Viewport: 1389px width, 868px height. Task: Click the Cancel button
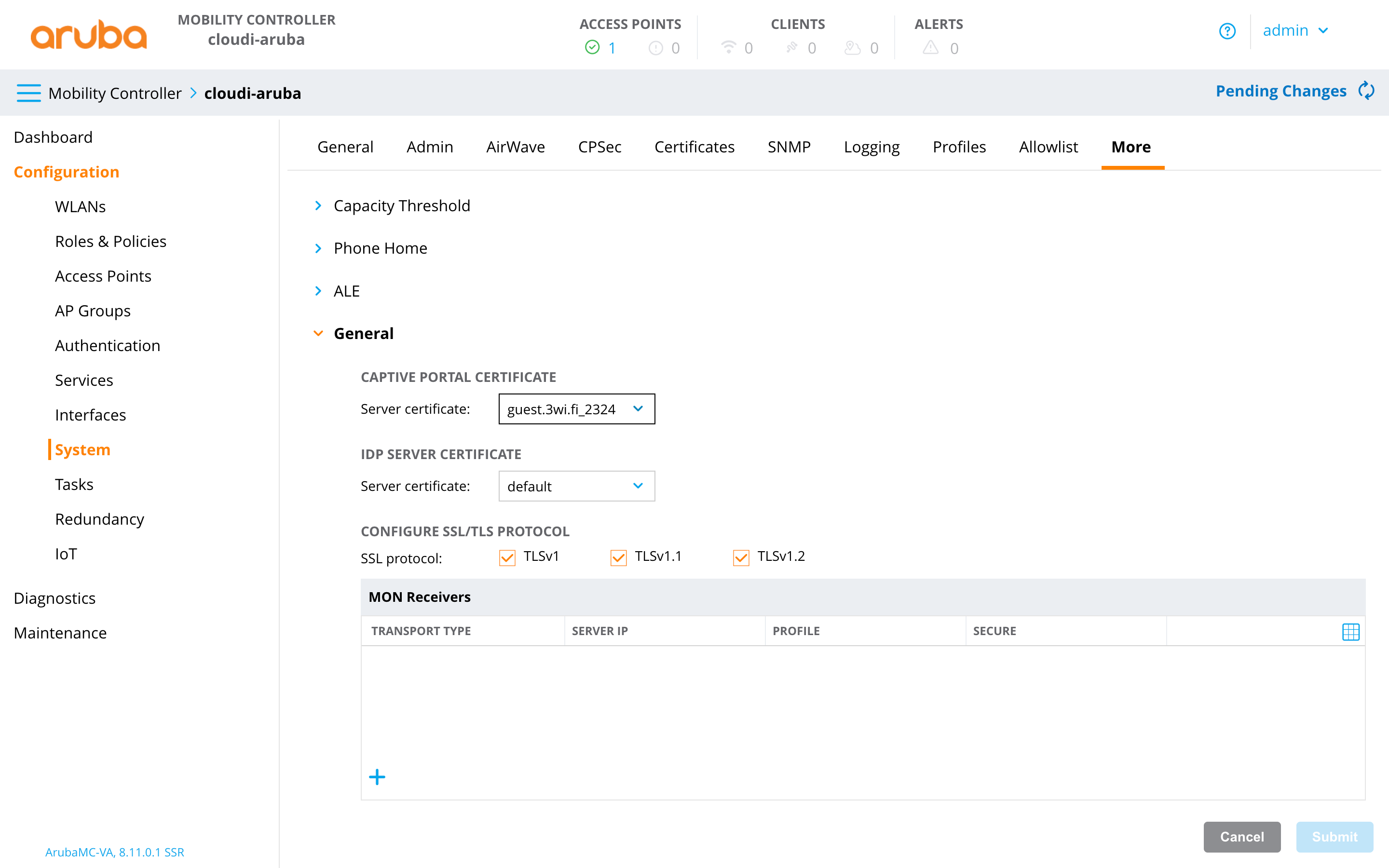(1242, 837)
